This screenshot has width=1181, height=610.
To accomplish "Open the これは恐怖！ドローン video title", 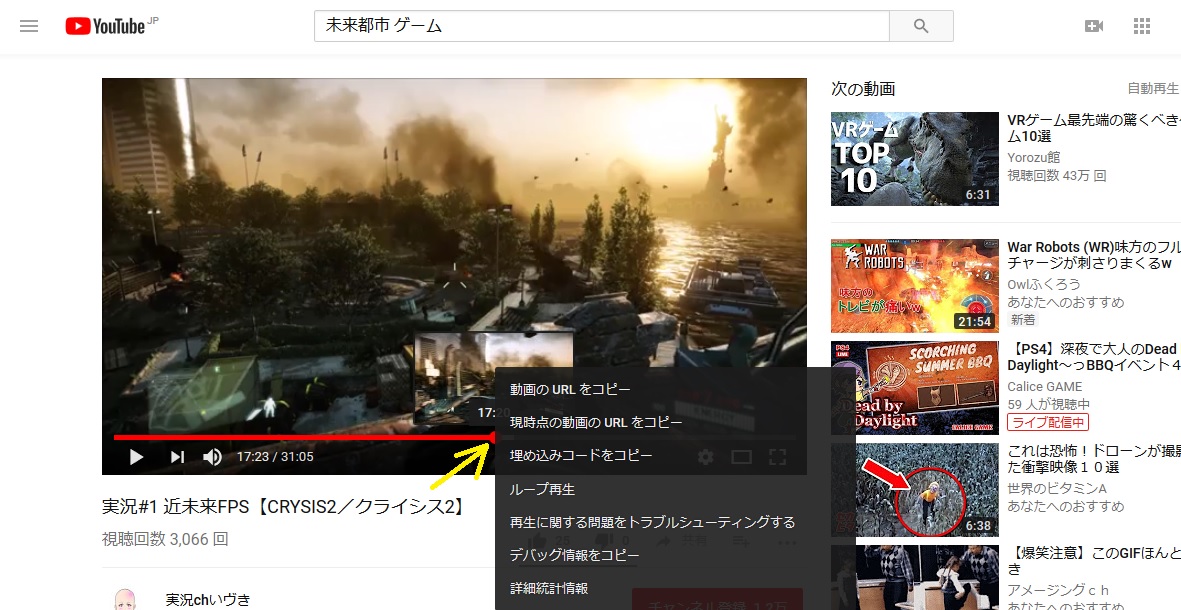I will 1094,459.
